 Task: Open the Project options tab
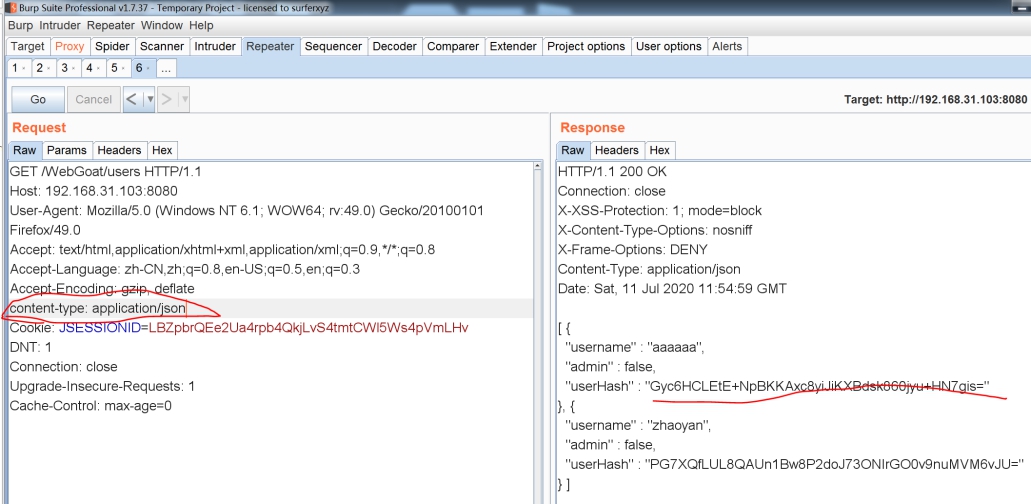[x=586, y=47]
